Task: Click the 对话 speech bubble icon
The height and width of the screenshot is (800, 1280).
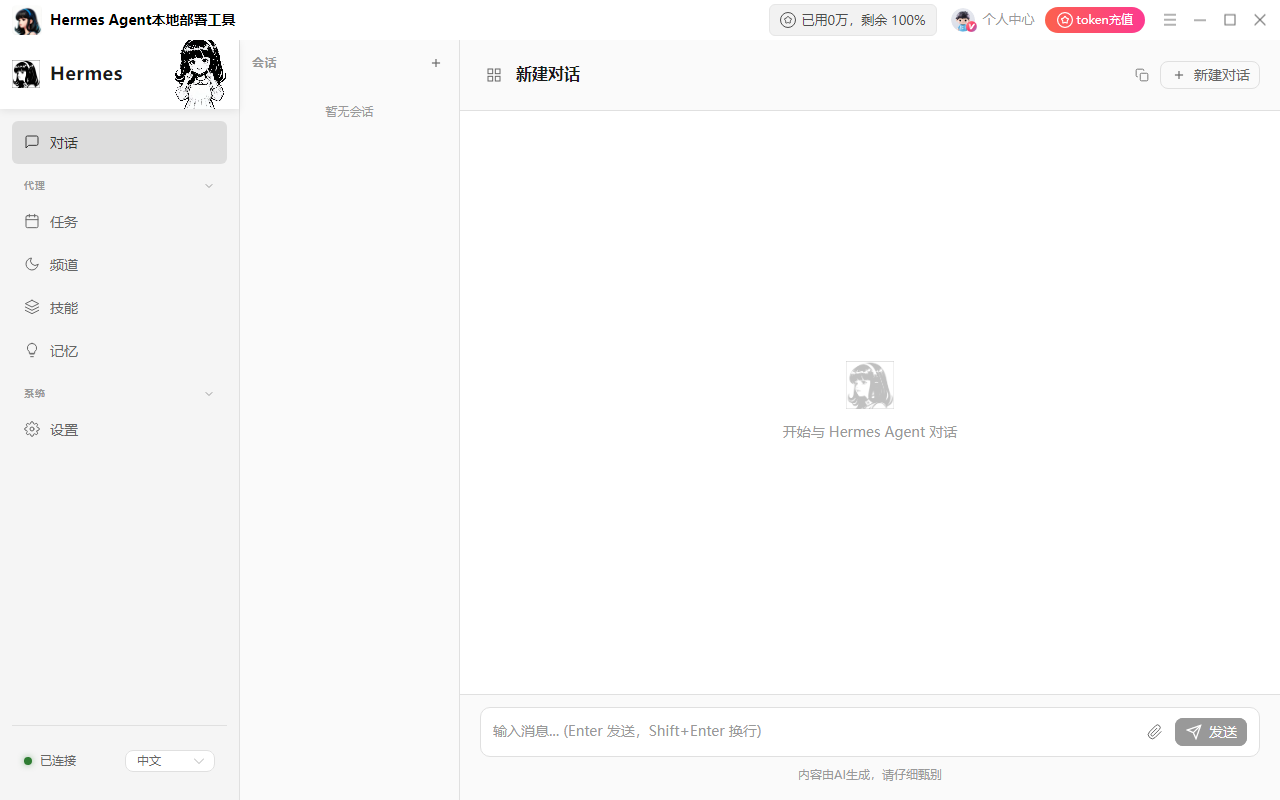Action: tap(32, 142)
